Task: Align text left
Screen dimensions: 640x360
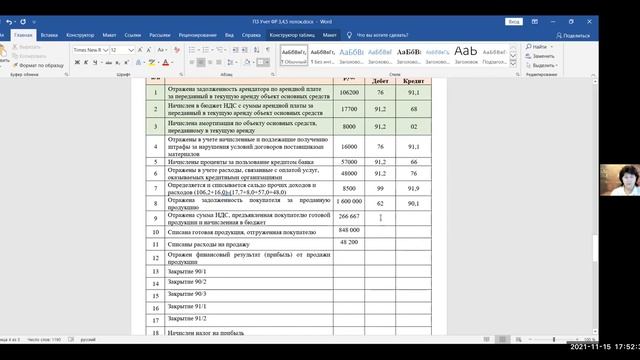Action: point(192,62)
